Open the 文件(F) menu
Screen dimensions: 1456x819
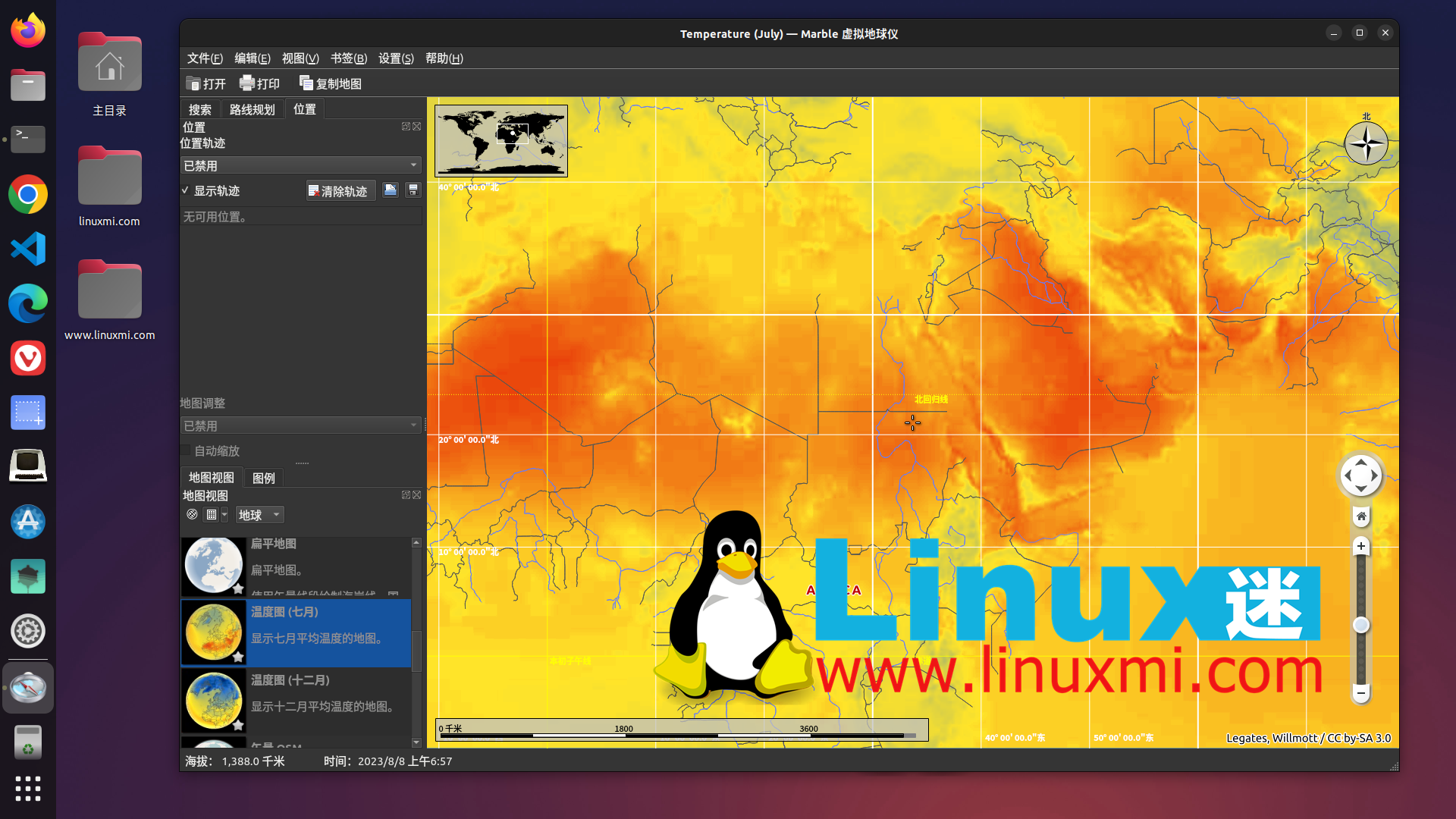(205, 58)
